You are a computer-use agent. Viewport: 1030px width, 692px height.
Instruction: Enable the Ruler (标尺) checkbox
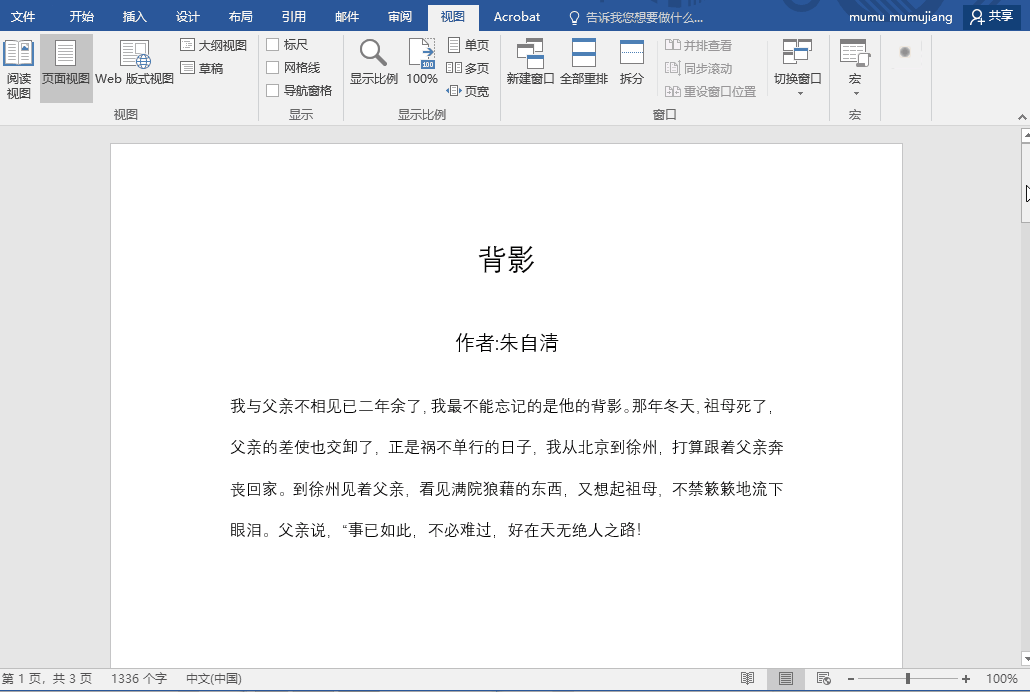[273, 45]
